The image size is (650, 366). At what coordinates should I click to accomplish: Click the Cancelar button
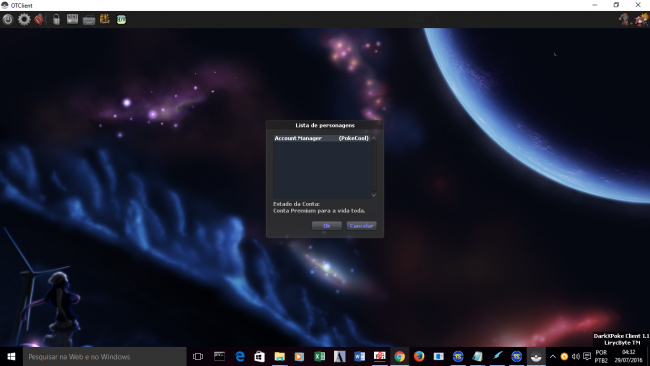click(361, 225)
